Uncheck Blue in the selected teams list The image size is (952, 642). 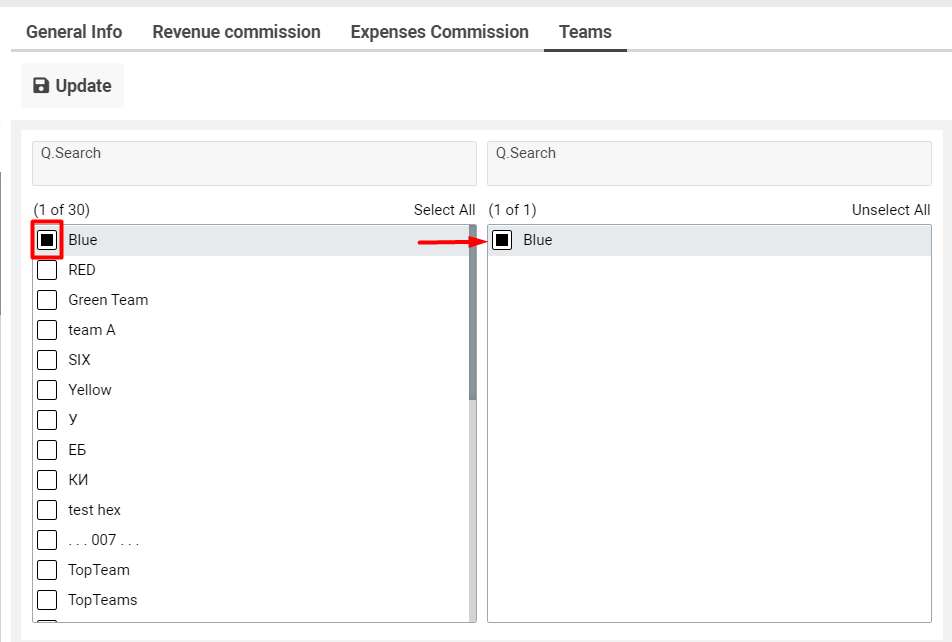[x=502, y=239]
